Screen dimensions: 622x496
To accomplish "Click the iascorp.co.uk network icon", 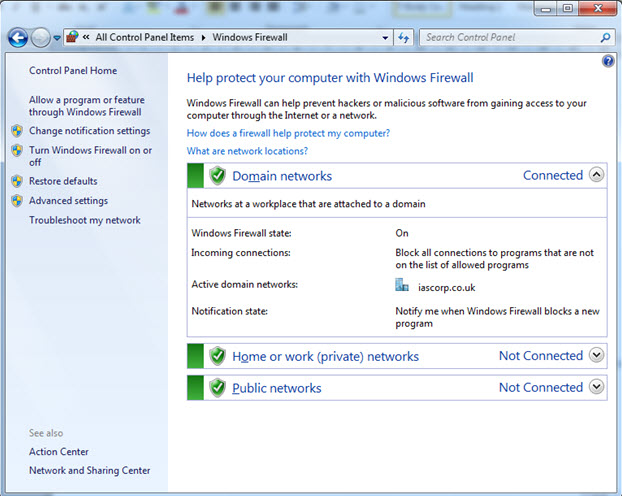I will [x=402, y=285].
